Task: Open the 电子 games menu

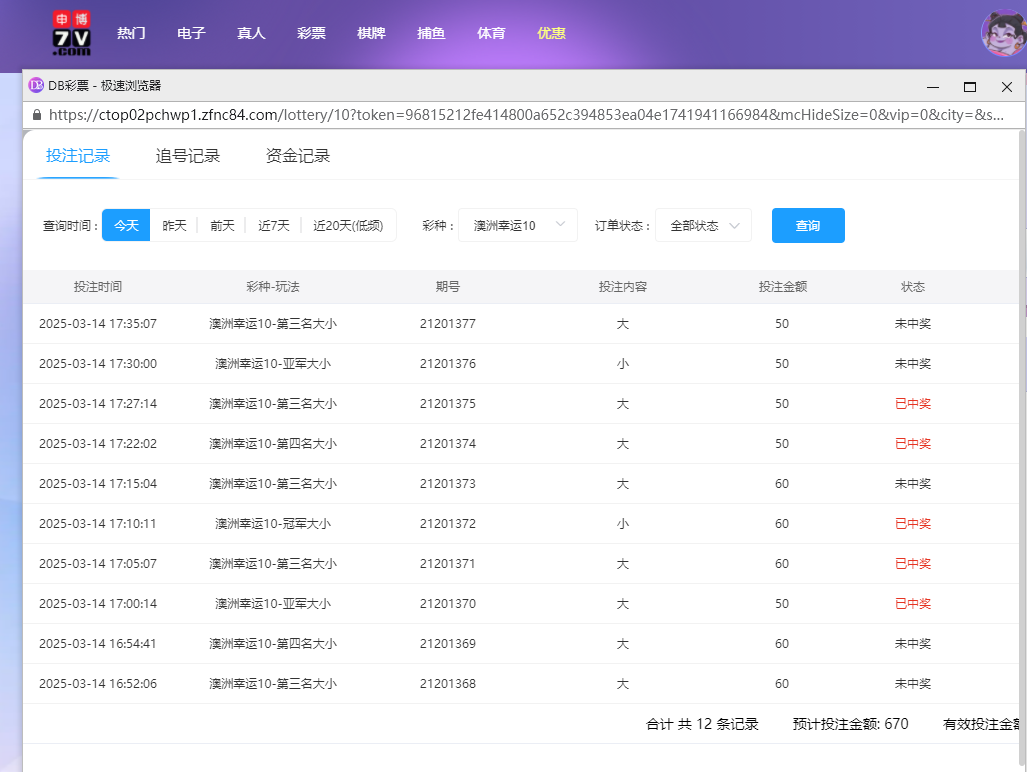Action: click(x=191, y=33)
